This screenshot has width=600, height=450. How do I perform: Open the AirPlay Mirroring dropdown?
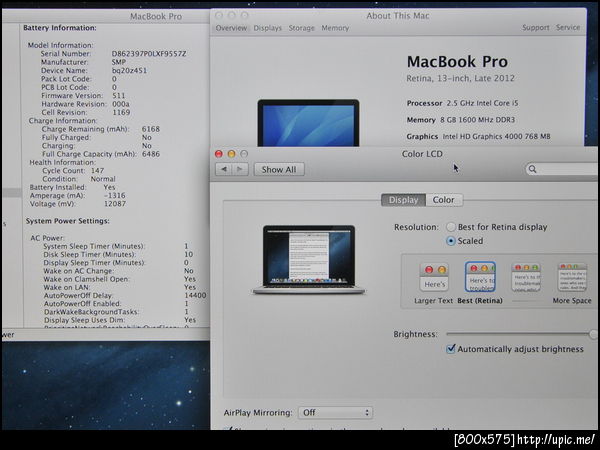click(335, 412)
